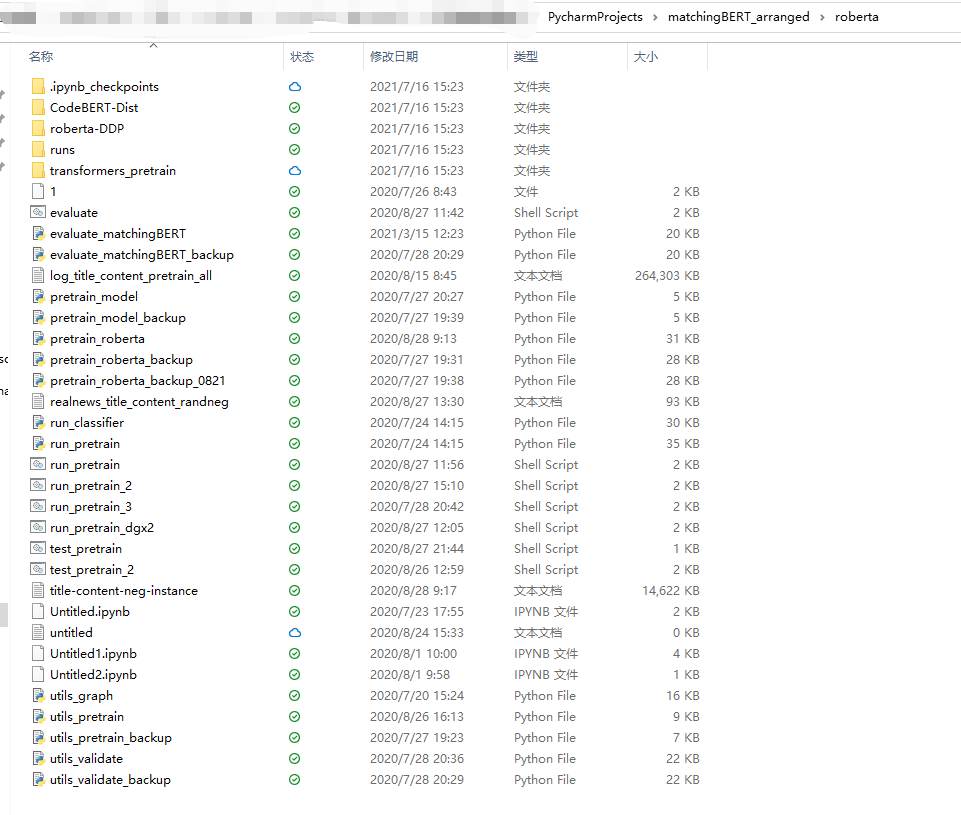The height and width of the screenshot is (815, 961).
Task: Go to PycharmProjects in the address bar
Action: 595,17
